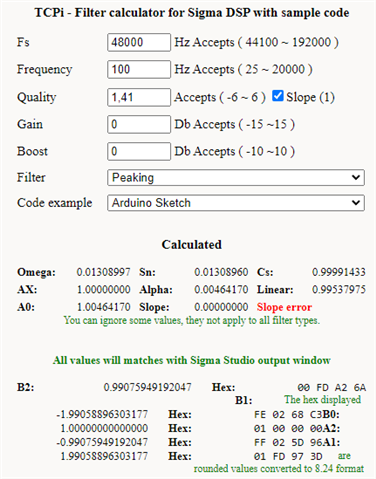Screen dimensions: 376x479
Task: Select the hex value 01 FD 97 3D
Action: click(x=288, y=457)
